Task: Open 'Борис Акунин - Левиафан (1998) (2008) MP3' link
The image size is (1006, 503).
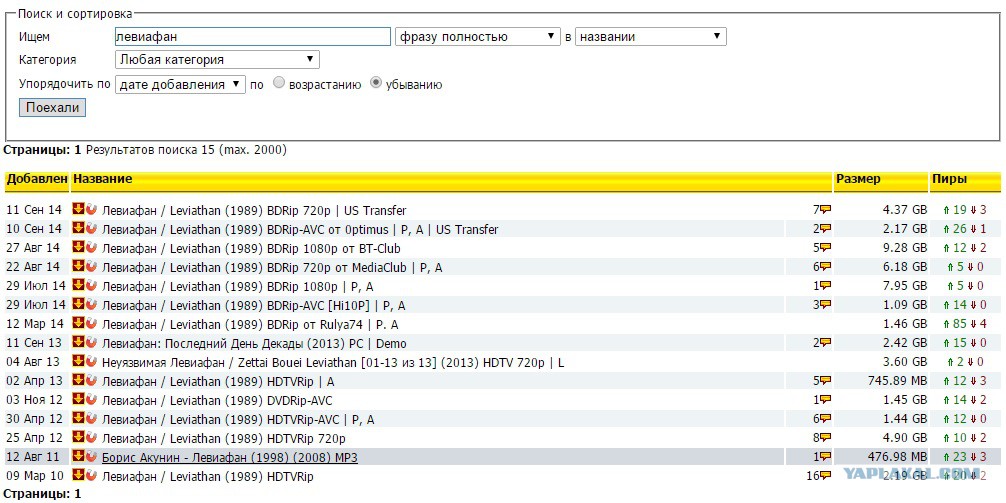Action: [x=230, y=458]
